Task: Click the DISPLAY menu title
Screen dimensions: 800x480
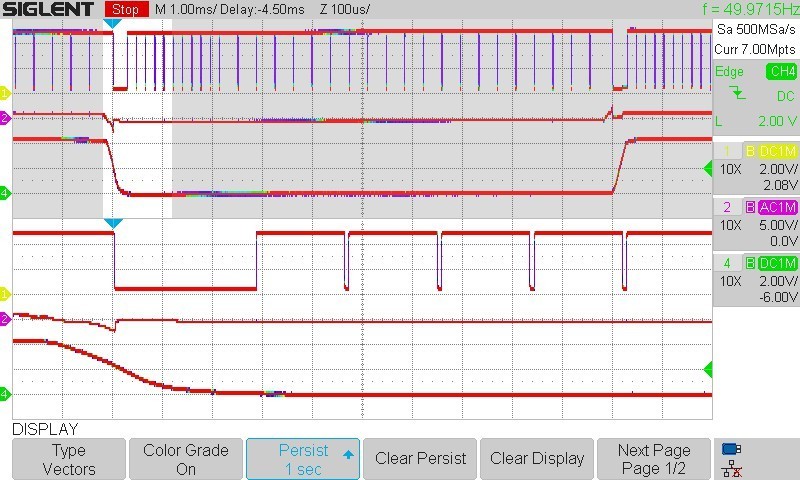Action: [x=45, y=429]
